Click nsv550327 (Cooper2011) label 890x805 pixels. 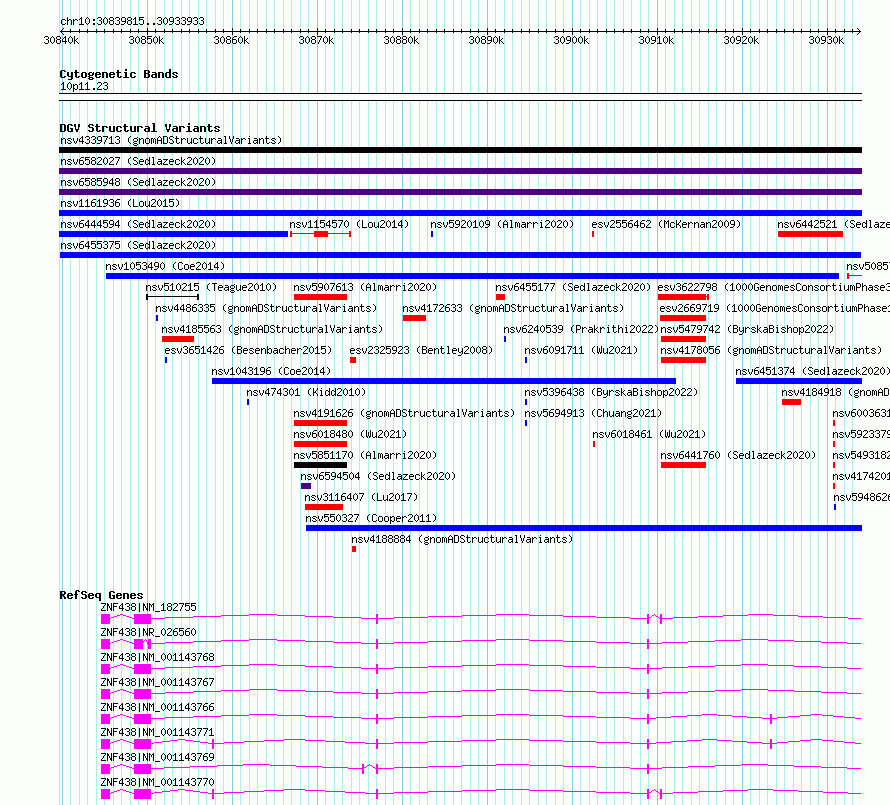[371, 518]
